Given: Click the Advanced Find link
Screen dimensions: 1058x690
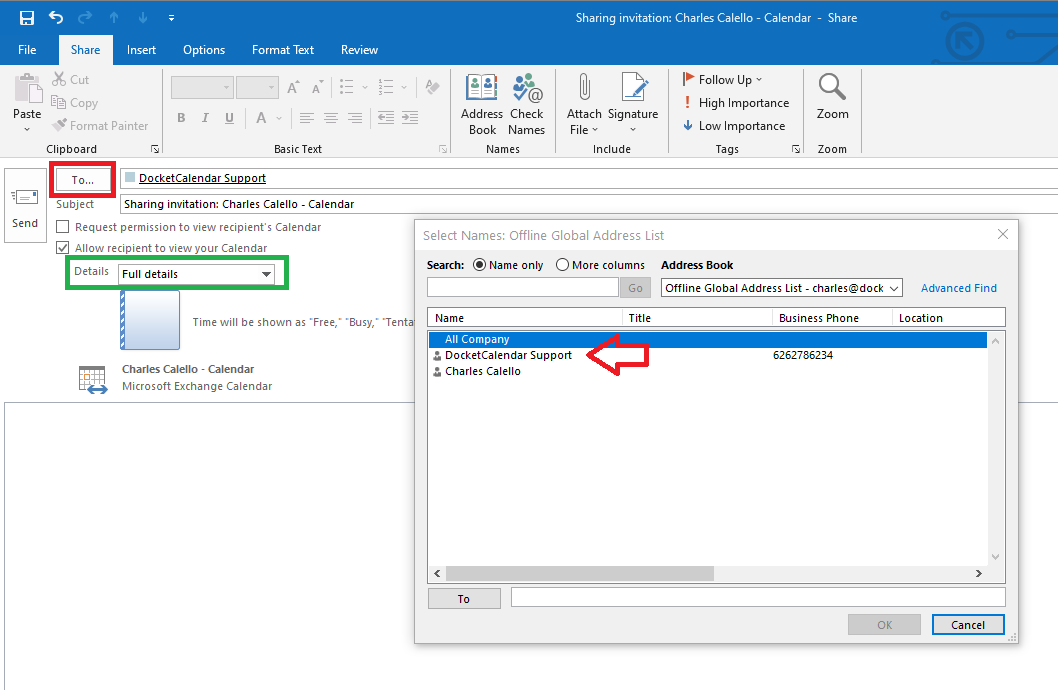Looking at the screenshot, I should 958,288.
